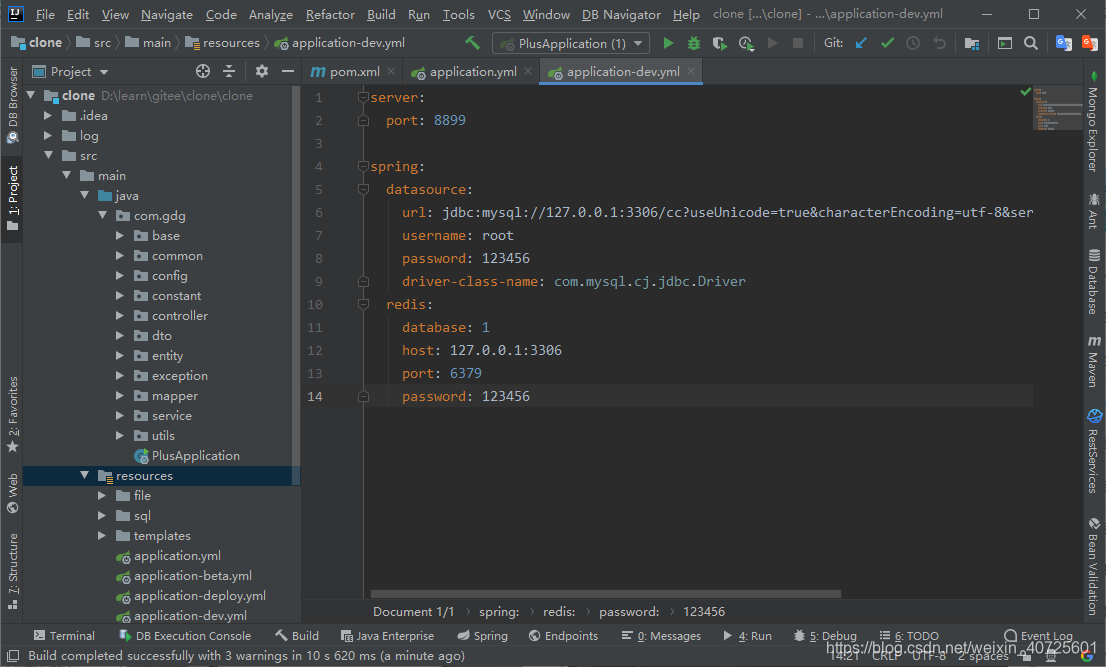The width and height of the screenshot is (1106, 667).
Task: Click the editor horizontal scrollbar
Action: pos(605,594)
